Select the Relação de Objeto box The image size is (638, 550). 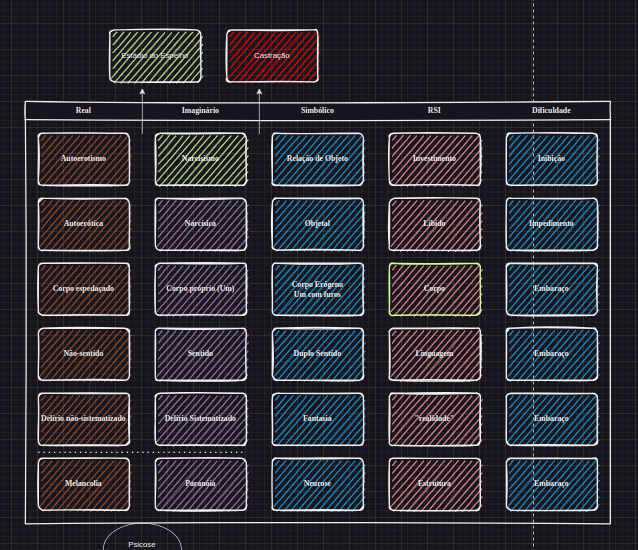(318, 159)
